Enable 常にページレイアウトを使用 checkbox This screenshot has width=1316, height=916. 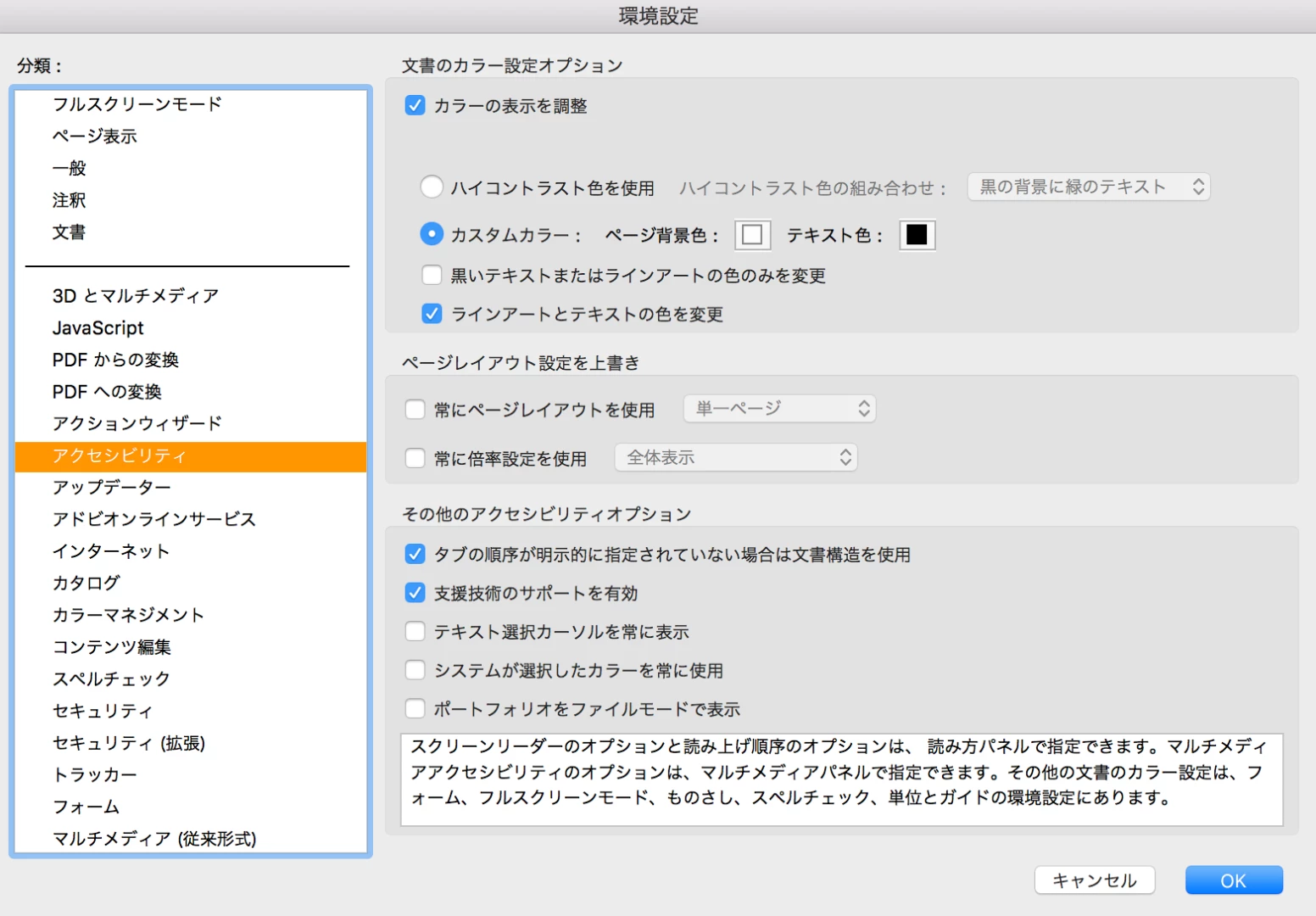coord(415,410)
